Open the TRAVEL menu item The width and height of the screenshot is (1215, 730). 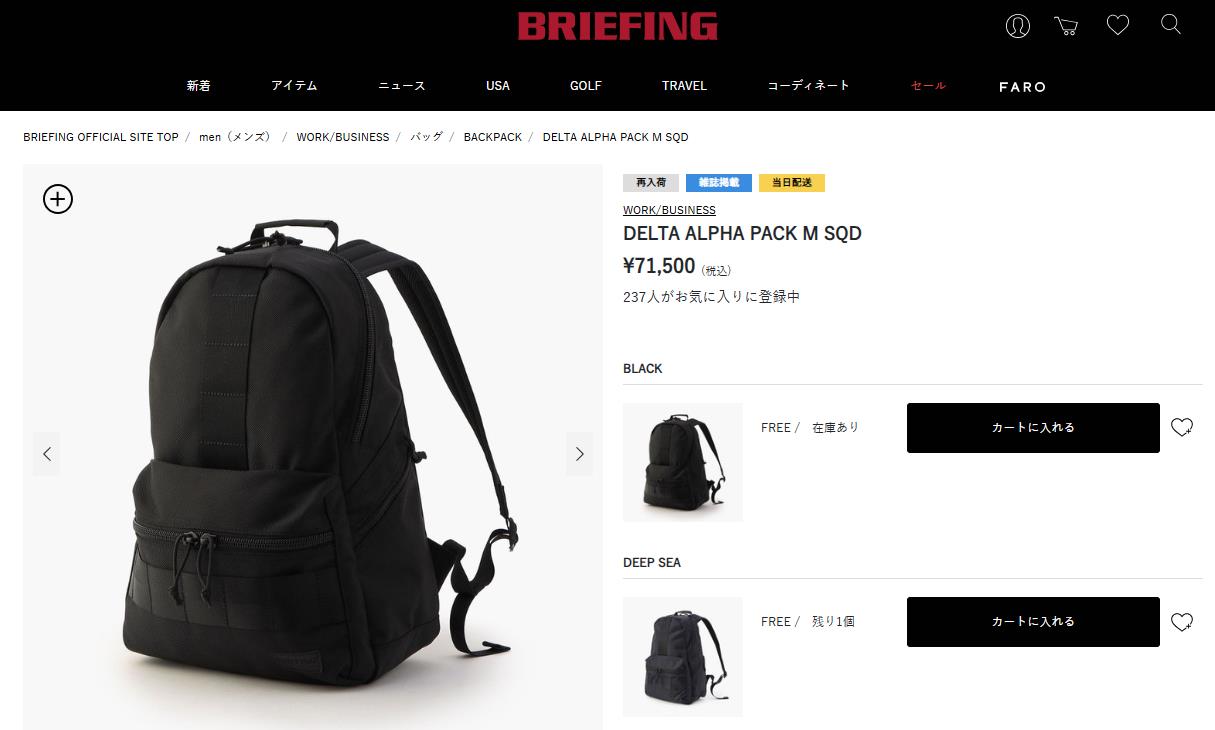[x=684, y=86]
